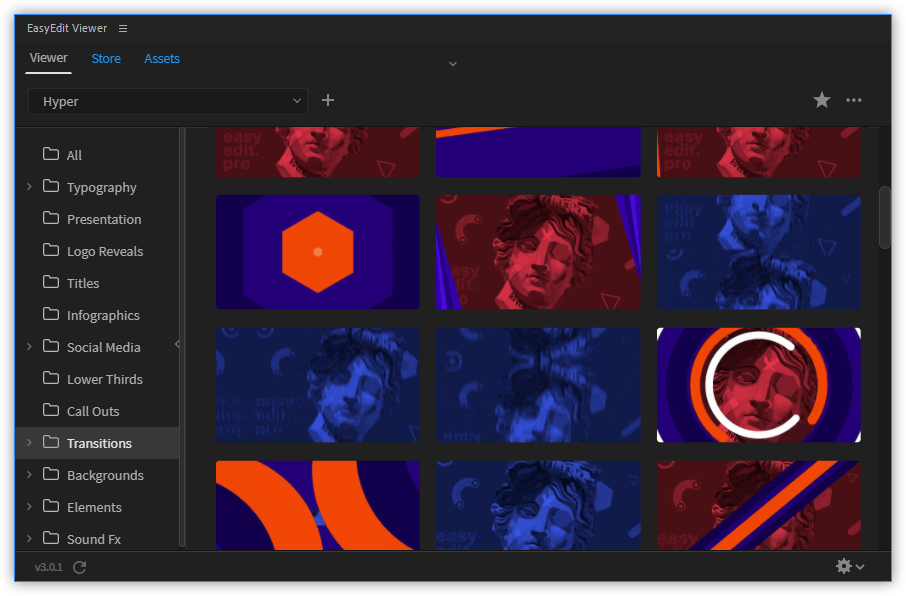
Task: Click the refresh icon beside v3.0.1
Action: point(80,567)
